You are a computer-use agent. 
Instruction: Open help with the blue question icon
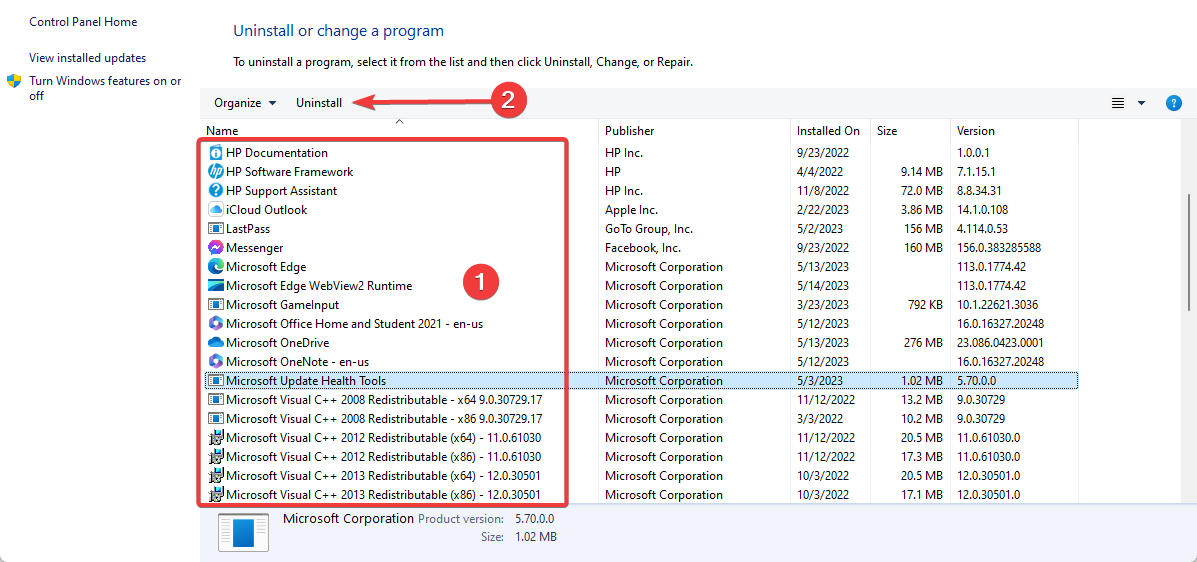[1174, 103]
